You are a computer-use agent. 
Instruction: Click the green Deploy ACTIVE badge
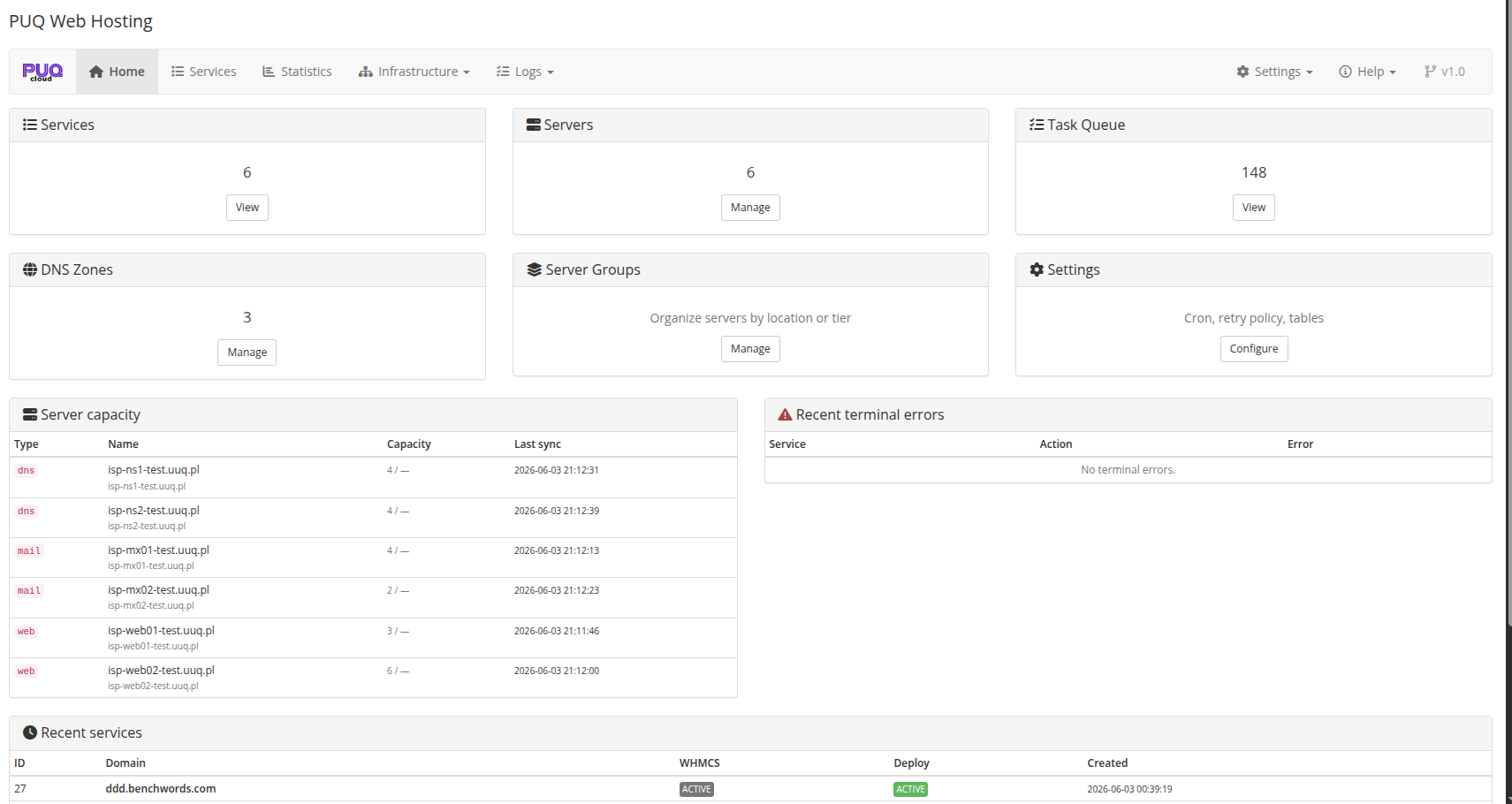click(910, 790)
